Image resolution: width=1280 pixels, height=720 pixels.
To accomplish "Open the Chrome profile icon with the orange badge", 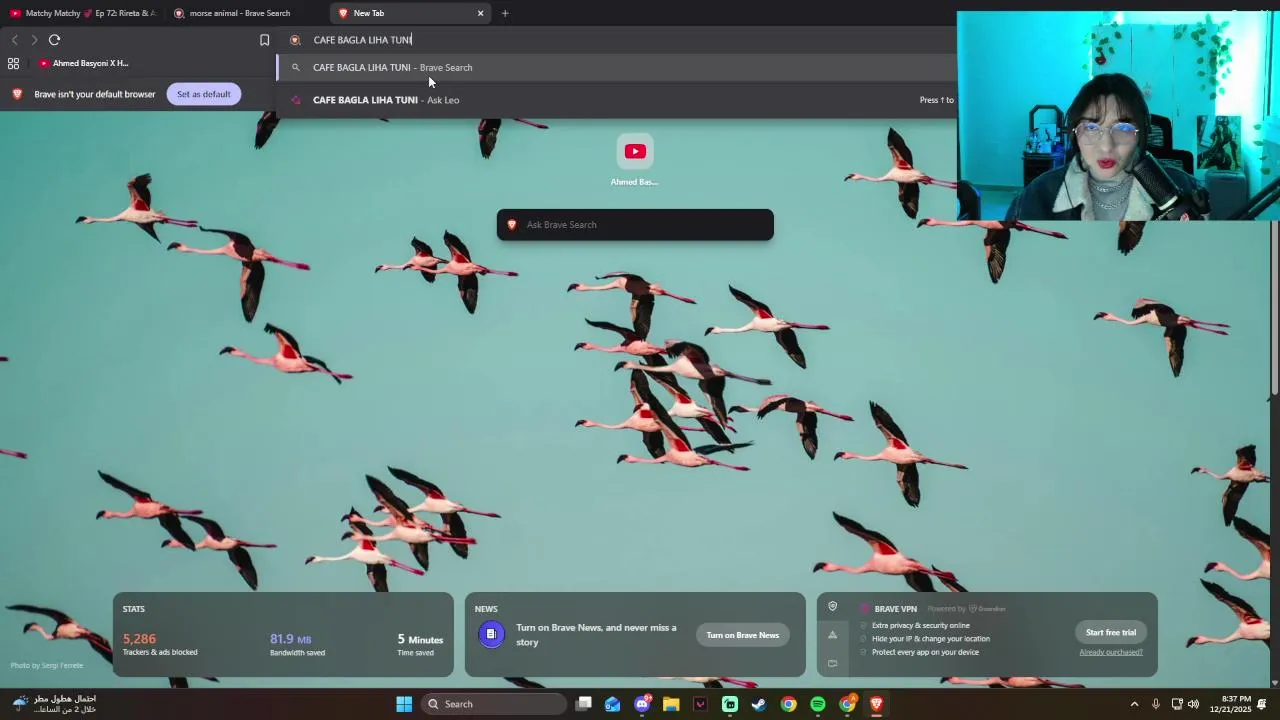I will [847, 704].
